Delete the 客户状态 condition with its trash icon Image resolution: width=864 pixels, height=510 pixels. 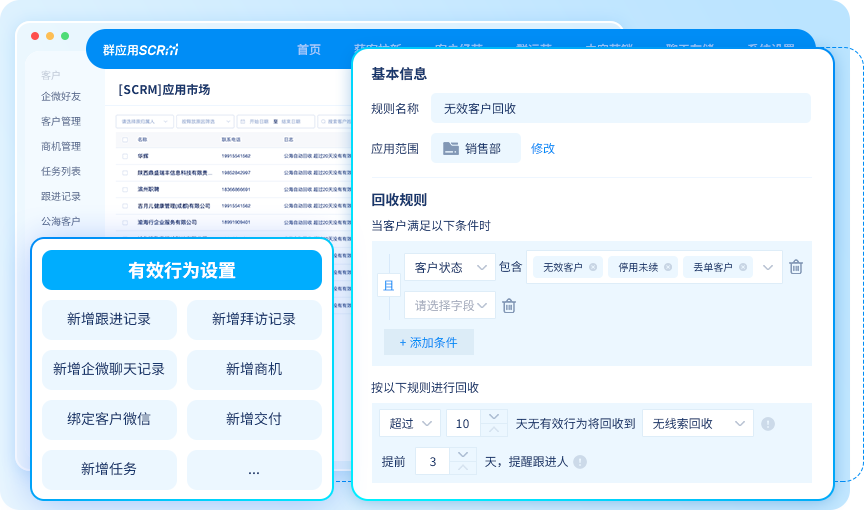796,267
